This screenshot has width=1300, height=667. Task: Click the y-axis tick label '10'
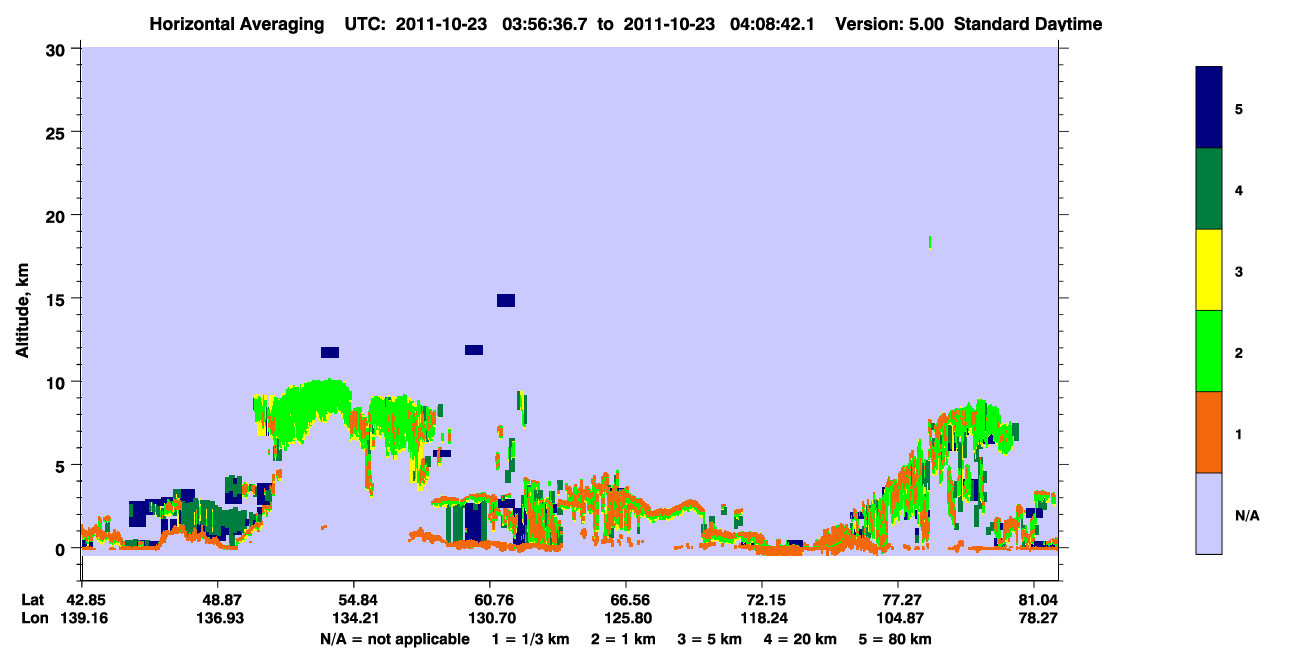tap(58, 382)
